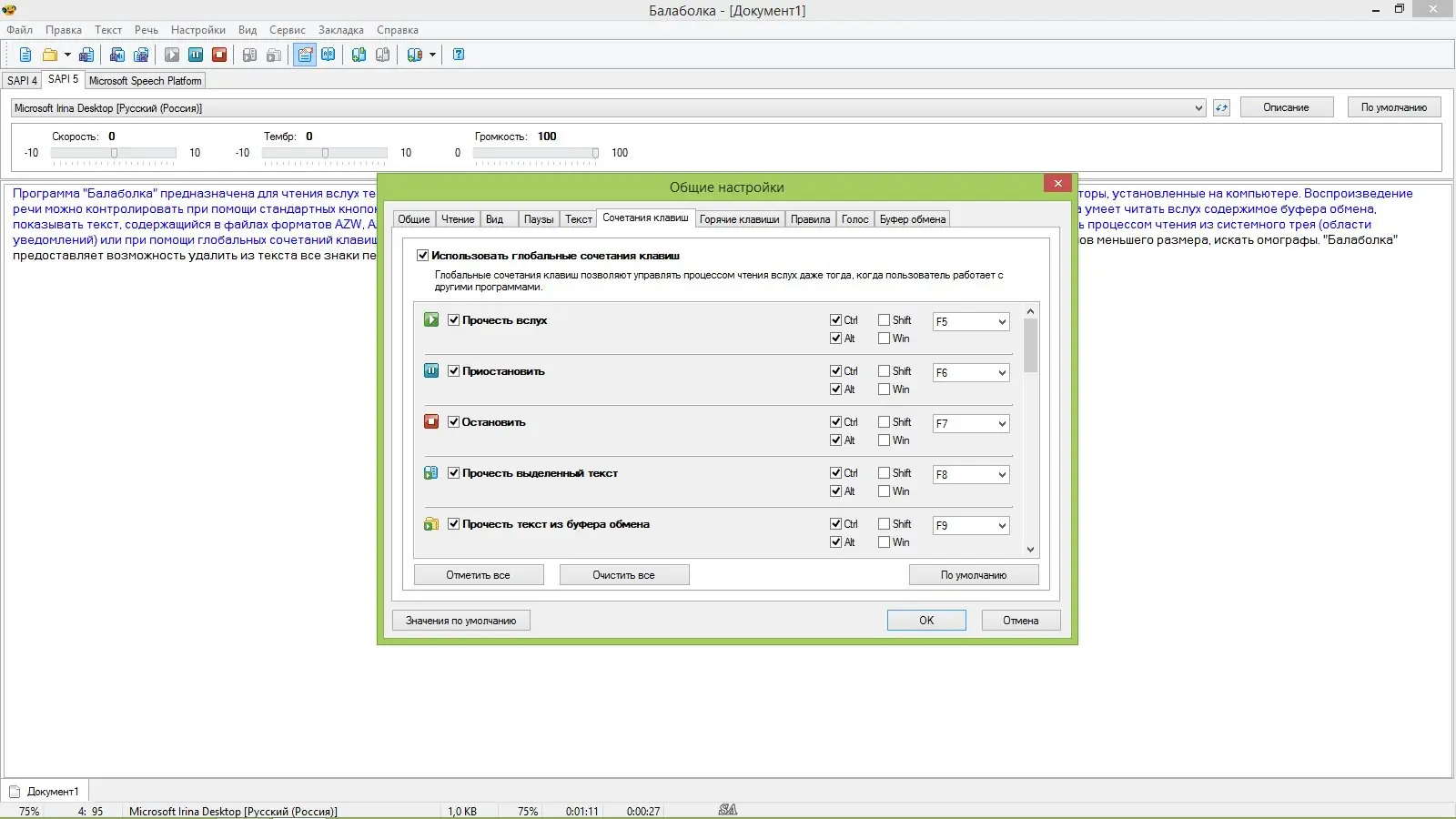
Task: Click the highlighted toolbar icon beside the AB book
Action: [305, 55]
